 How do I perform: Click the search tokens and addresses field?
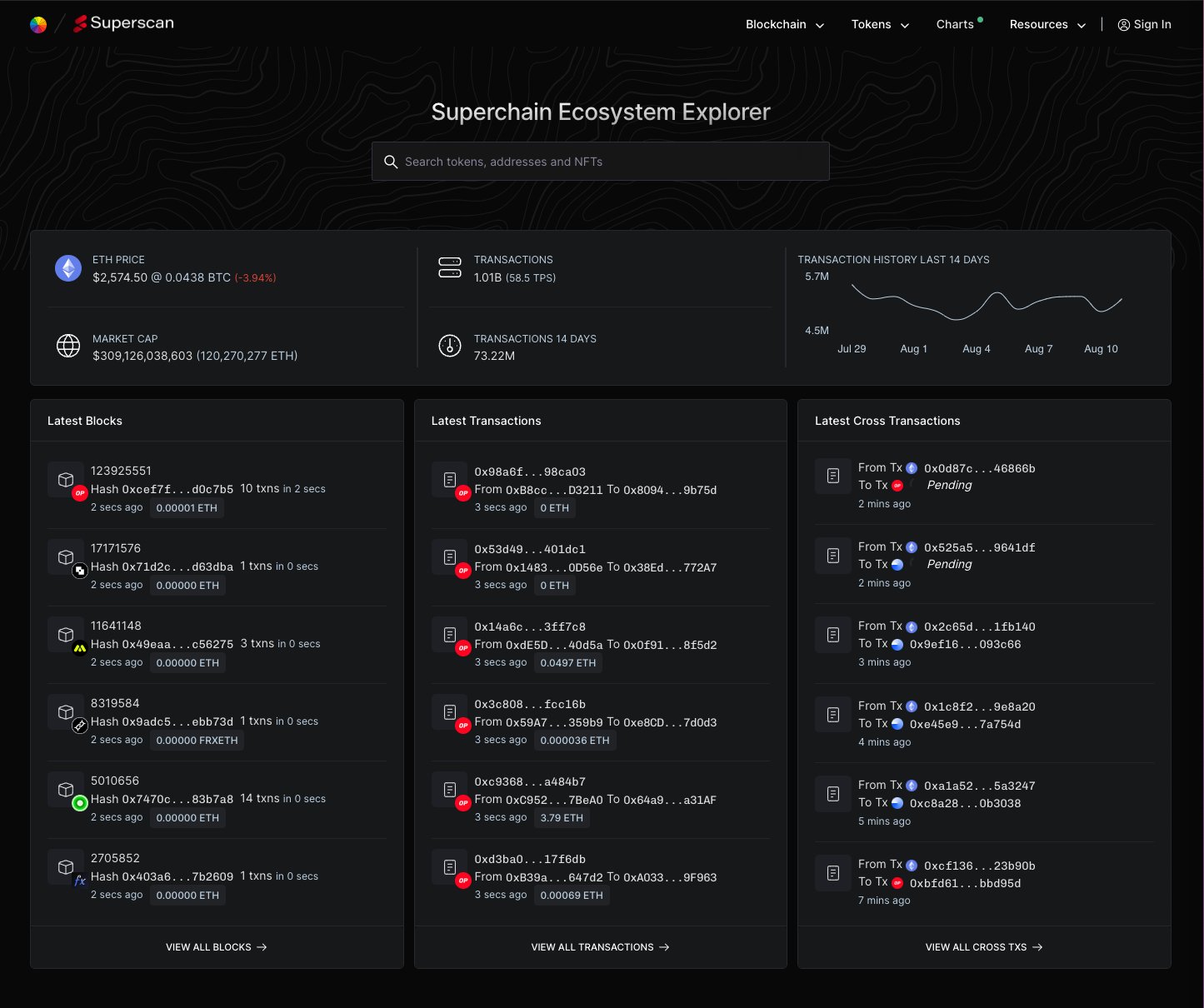600,161
